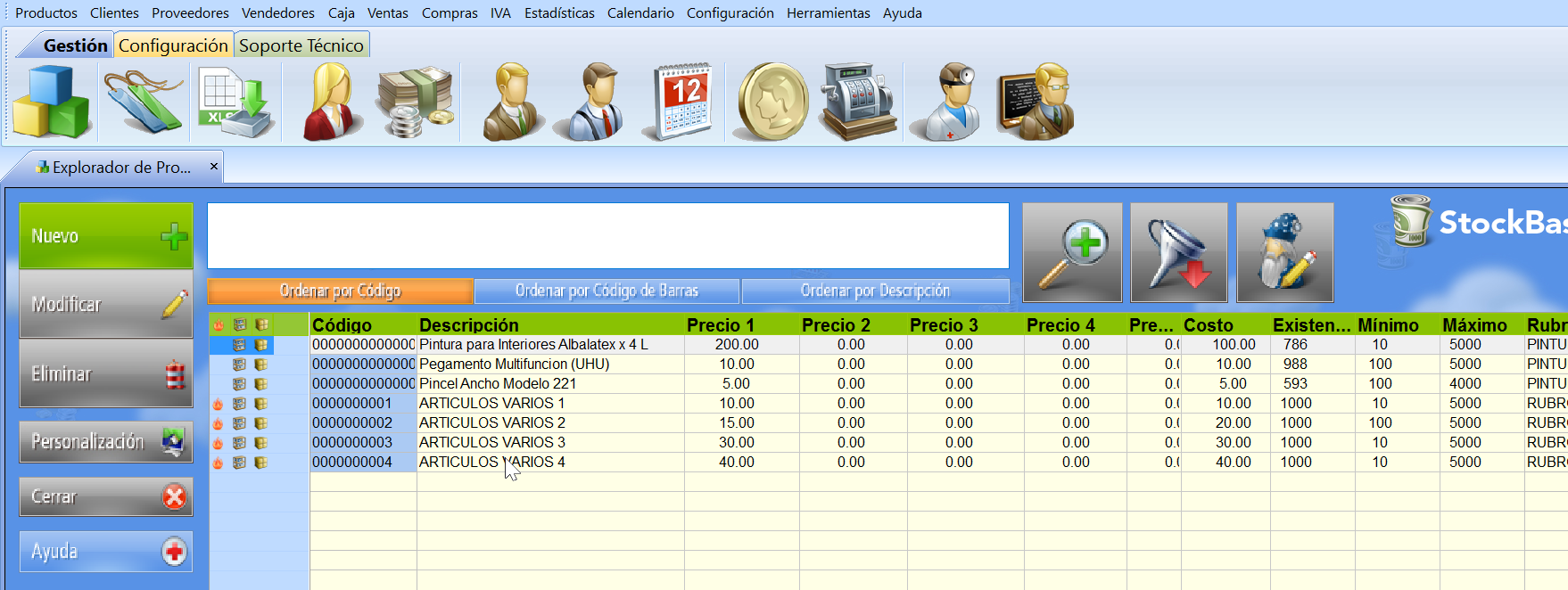Viewport: 1568px width, 590px height.
Task: Click the cash stack and coins icon
Action: point(415,102)
